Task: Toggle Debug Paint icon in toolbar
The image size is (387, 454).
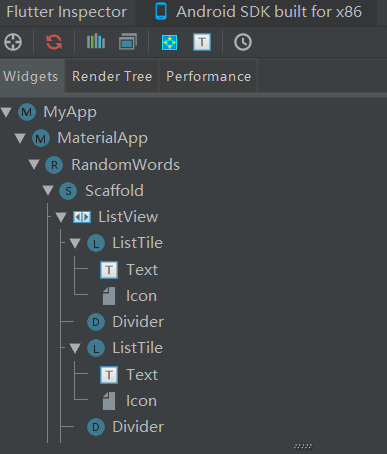Action: 169,42
